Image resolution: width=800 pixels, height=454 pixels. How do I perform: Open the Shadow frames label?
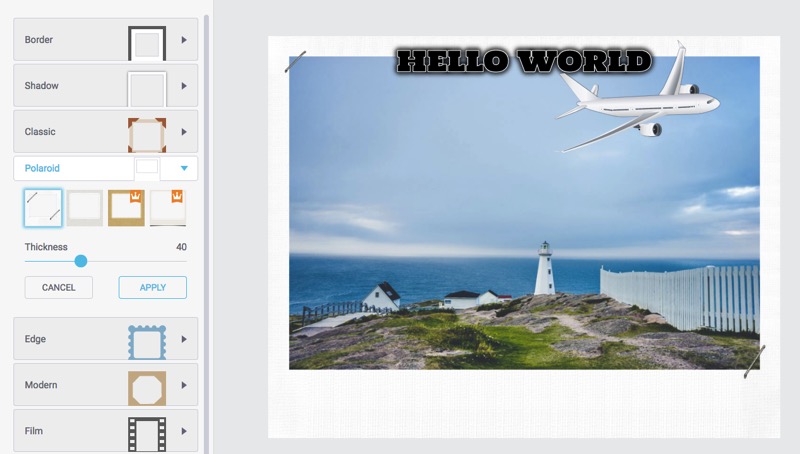[x=41, y=86]
